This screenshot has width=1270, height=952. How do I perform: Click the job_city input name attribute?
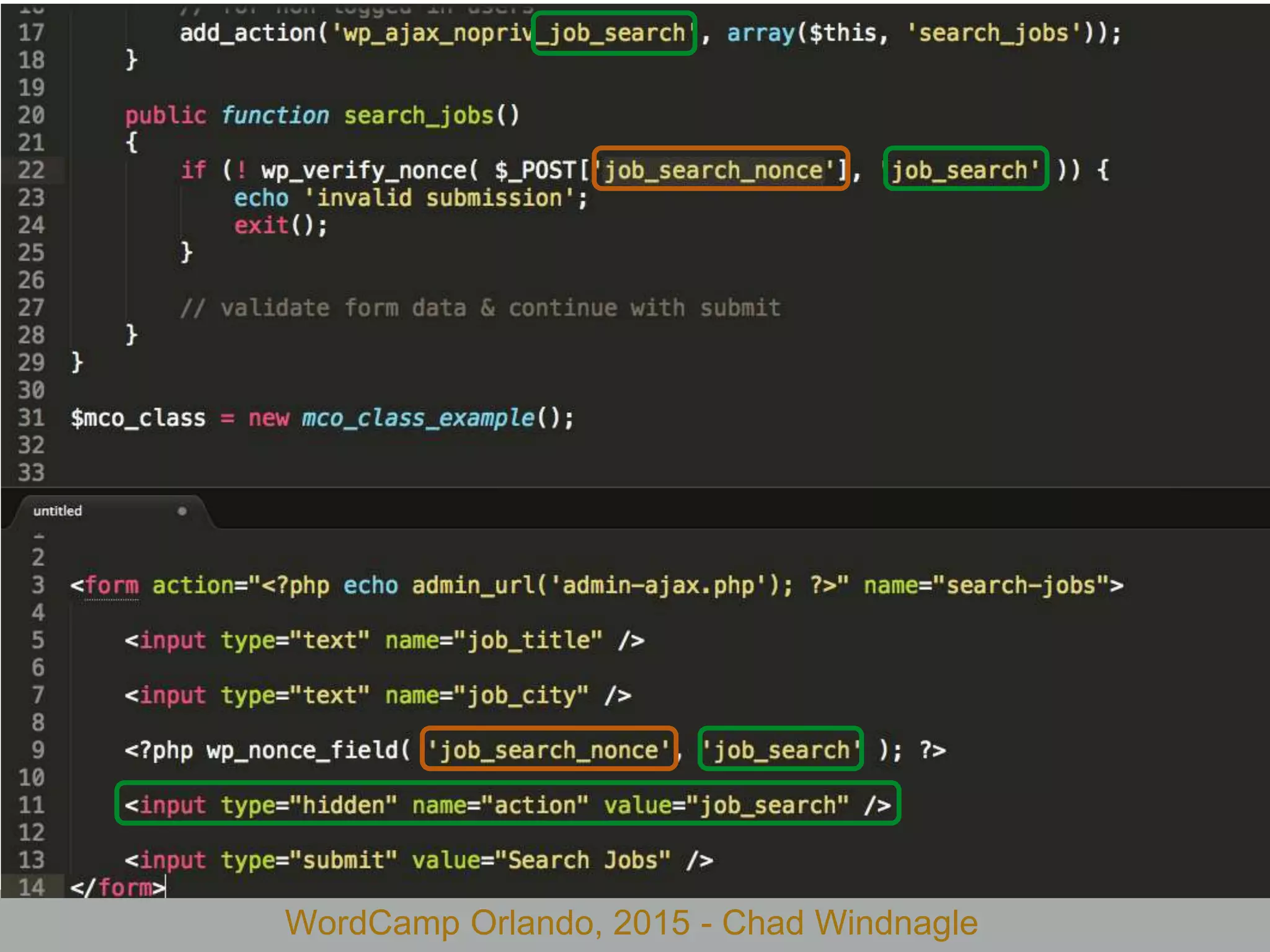pyautogui.click(x=486, y=695)
